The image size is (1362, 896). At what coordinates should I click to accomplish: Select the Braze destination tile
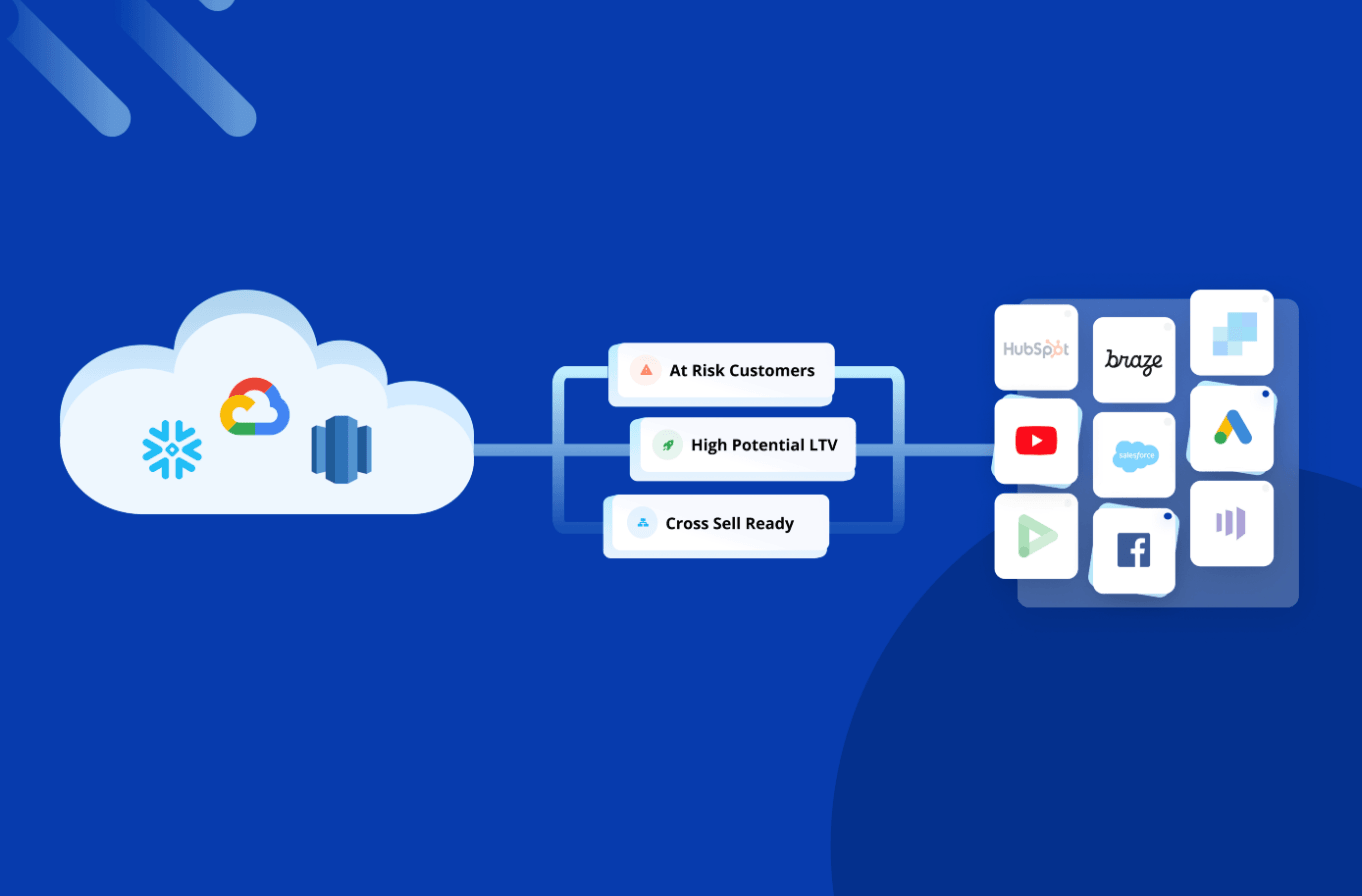tap(1134, 360)
